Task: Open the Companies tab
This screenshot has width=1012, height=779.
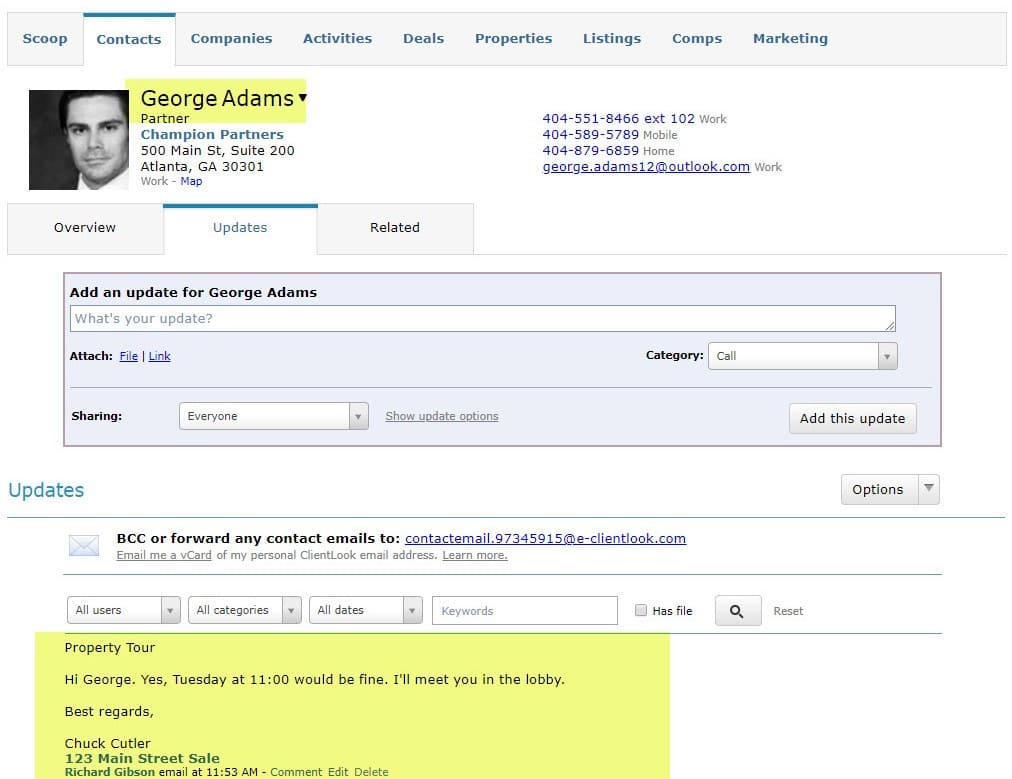Action: (231, 38)
